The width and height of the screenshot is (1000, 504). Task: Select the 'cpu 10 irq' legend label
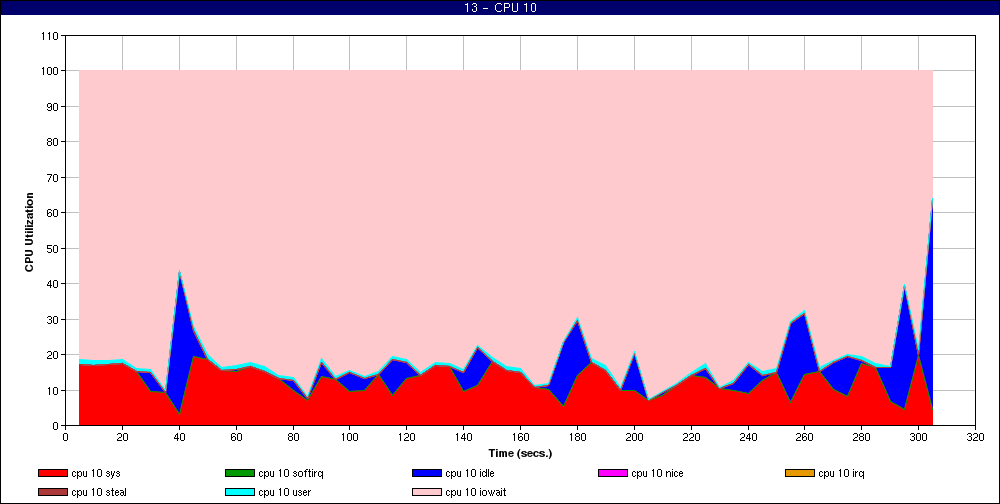(841, 474)
